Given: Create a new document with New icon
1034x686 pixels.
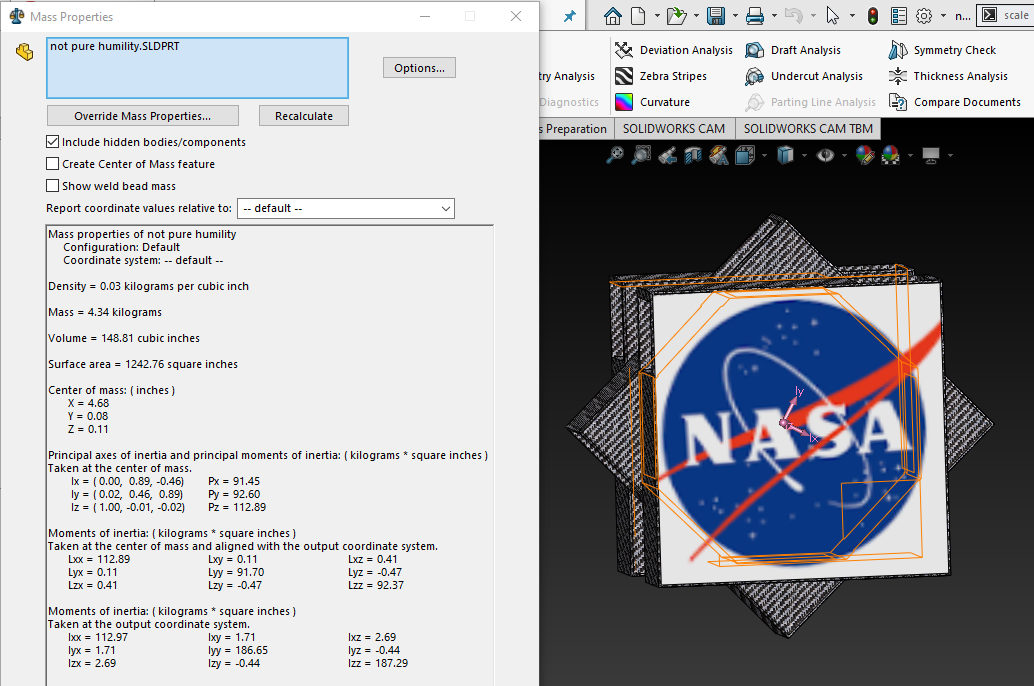Looking at the screenshot, I should (x=638, y=16).
